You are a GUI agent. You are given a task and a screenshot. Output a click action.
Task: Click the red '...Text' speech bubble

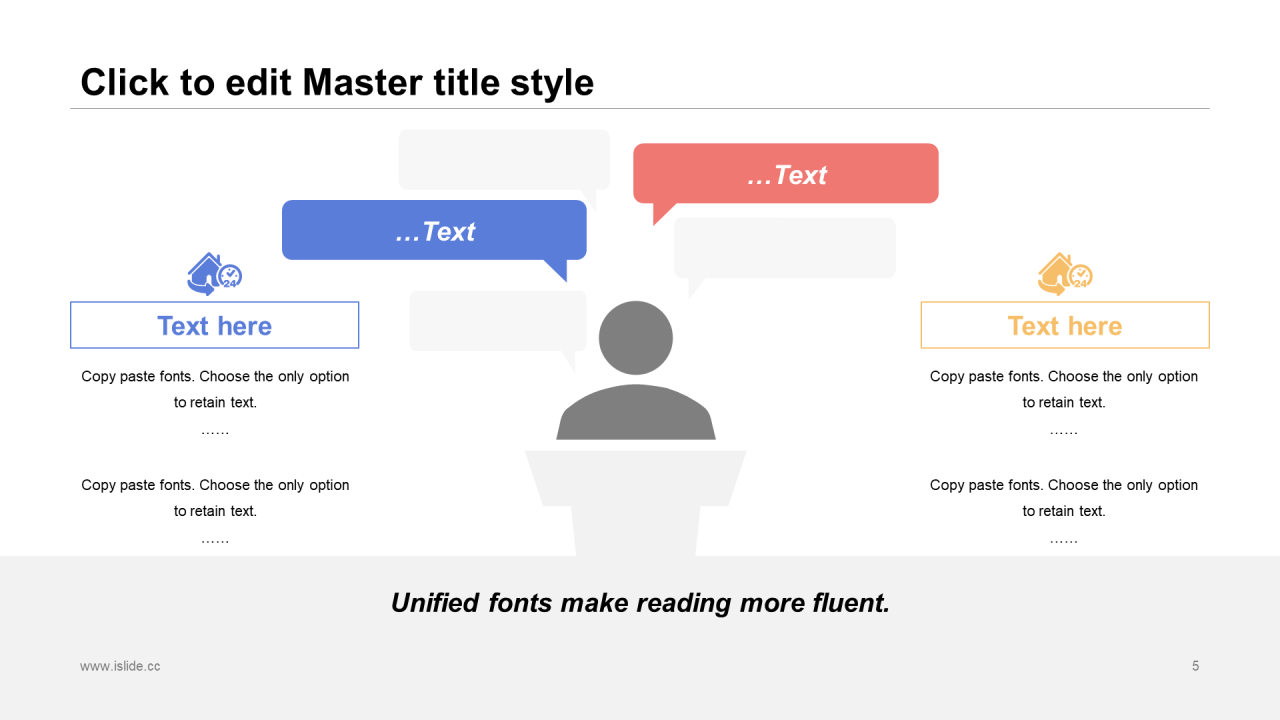pyautogui.click(x=786, y=174)
